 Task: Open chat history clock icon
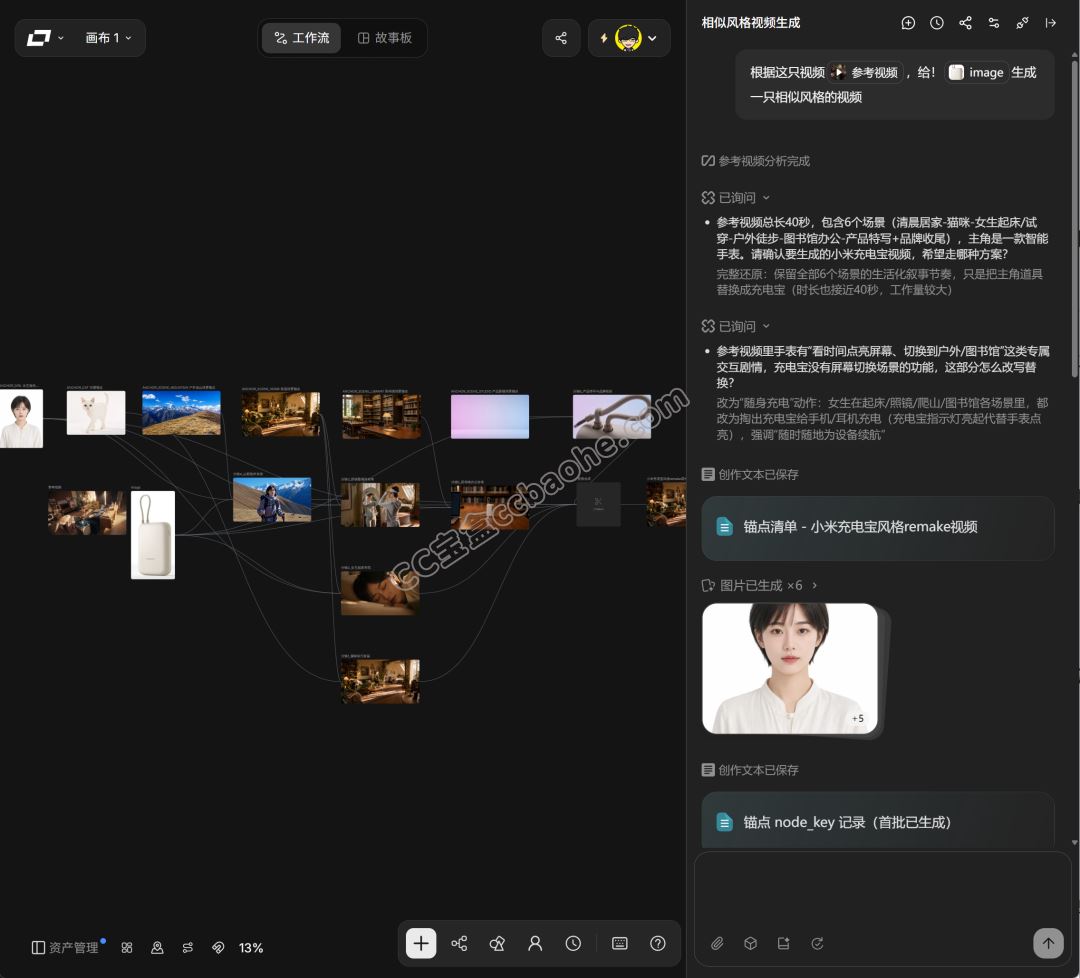coord(937,23)
